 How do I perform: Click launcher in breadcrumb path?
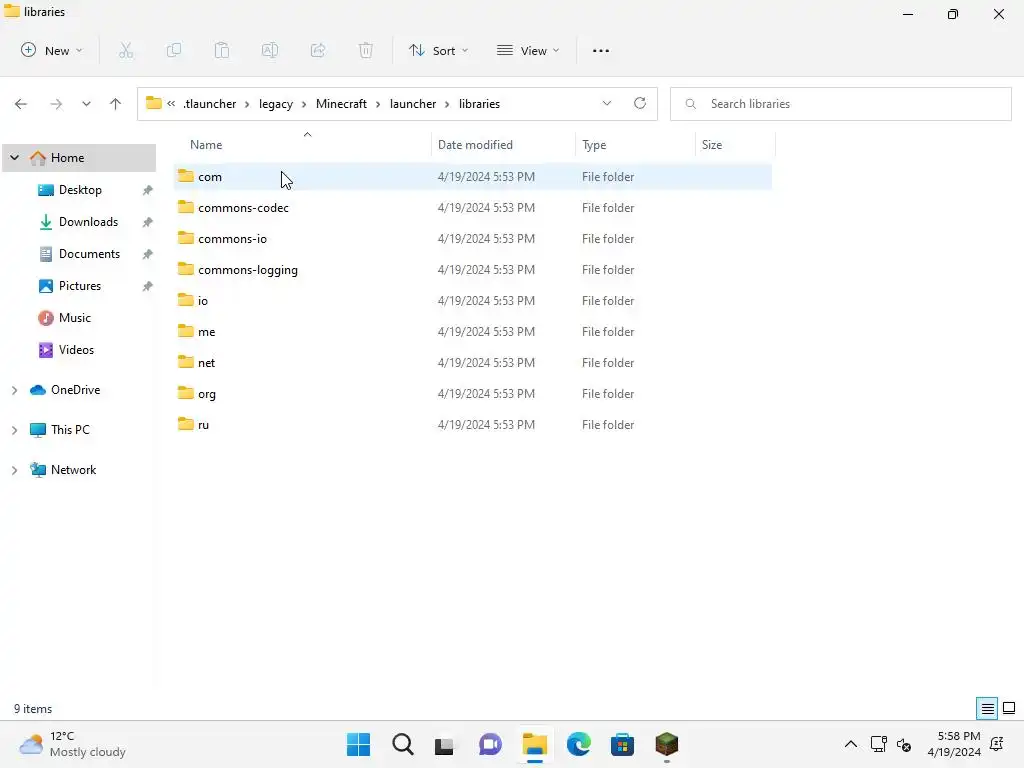413,104
